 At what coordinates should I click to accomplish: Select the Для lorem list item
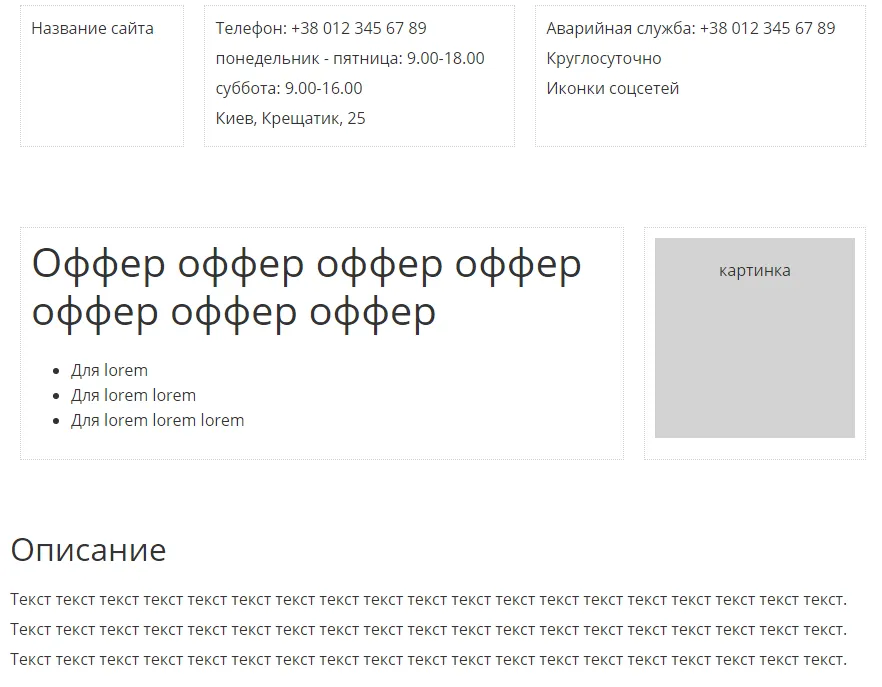[110, 369]
